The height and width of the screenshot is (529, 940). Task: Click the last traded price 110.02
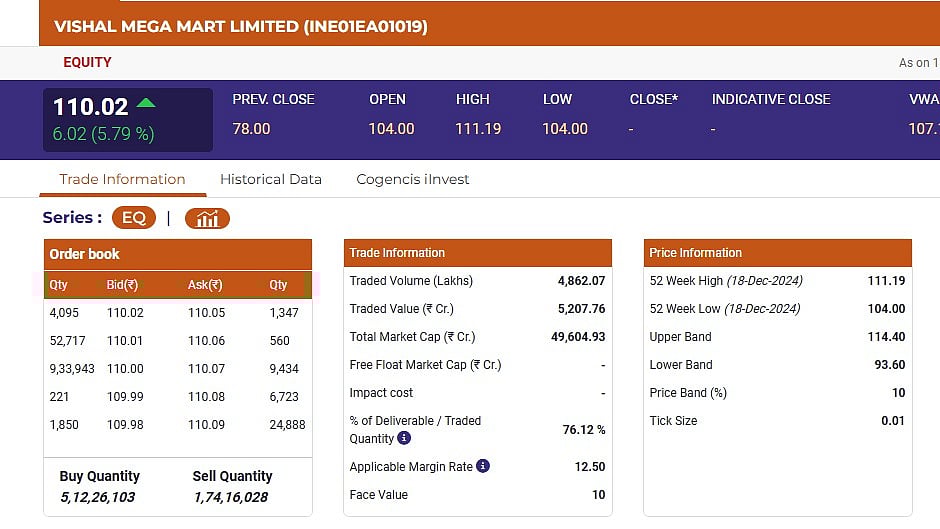(x=91, y=107)
